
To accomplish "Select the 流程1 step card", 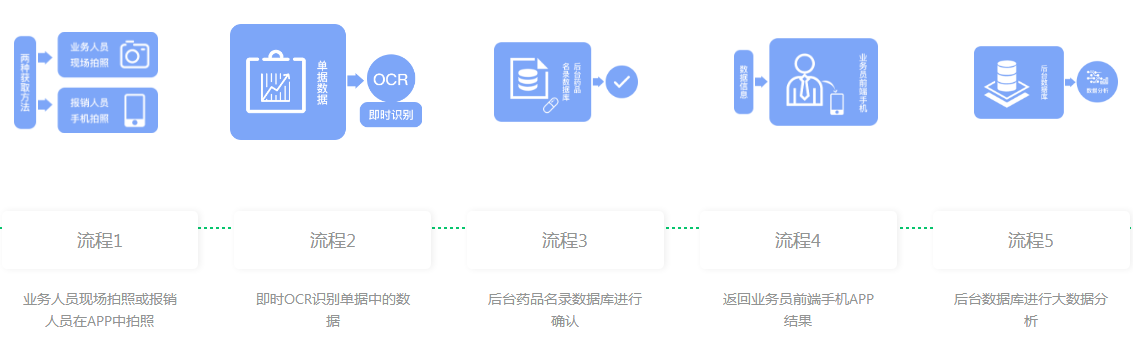I will 99,240.
